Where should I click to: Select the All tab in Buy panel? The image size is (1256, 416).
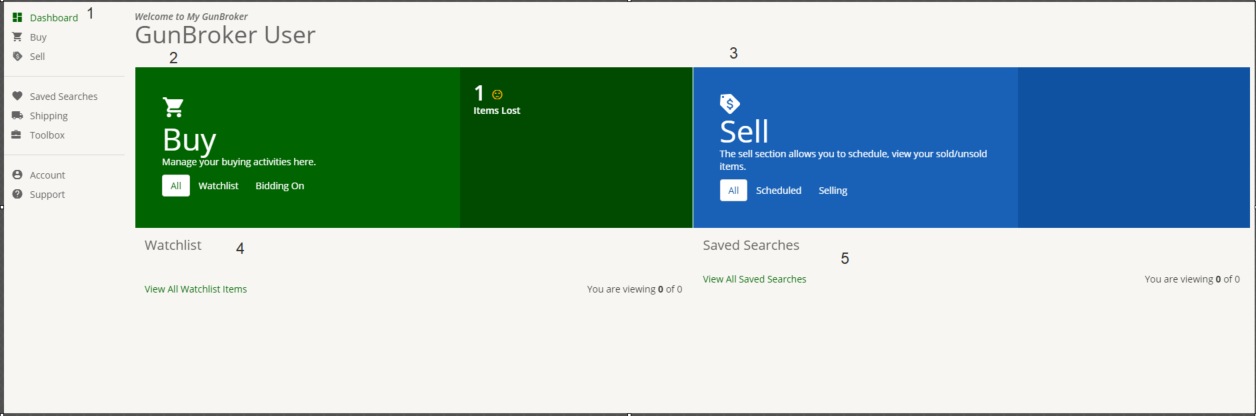176,186
